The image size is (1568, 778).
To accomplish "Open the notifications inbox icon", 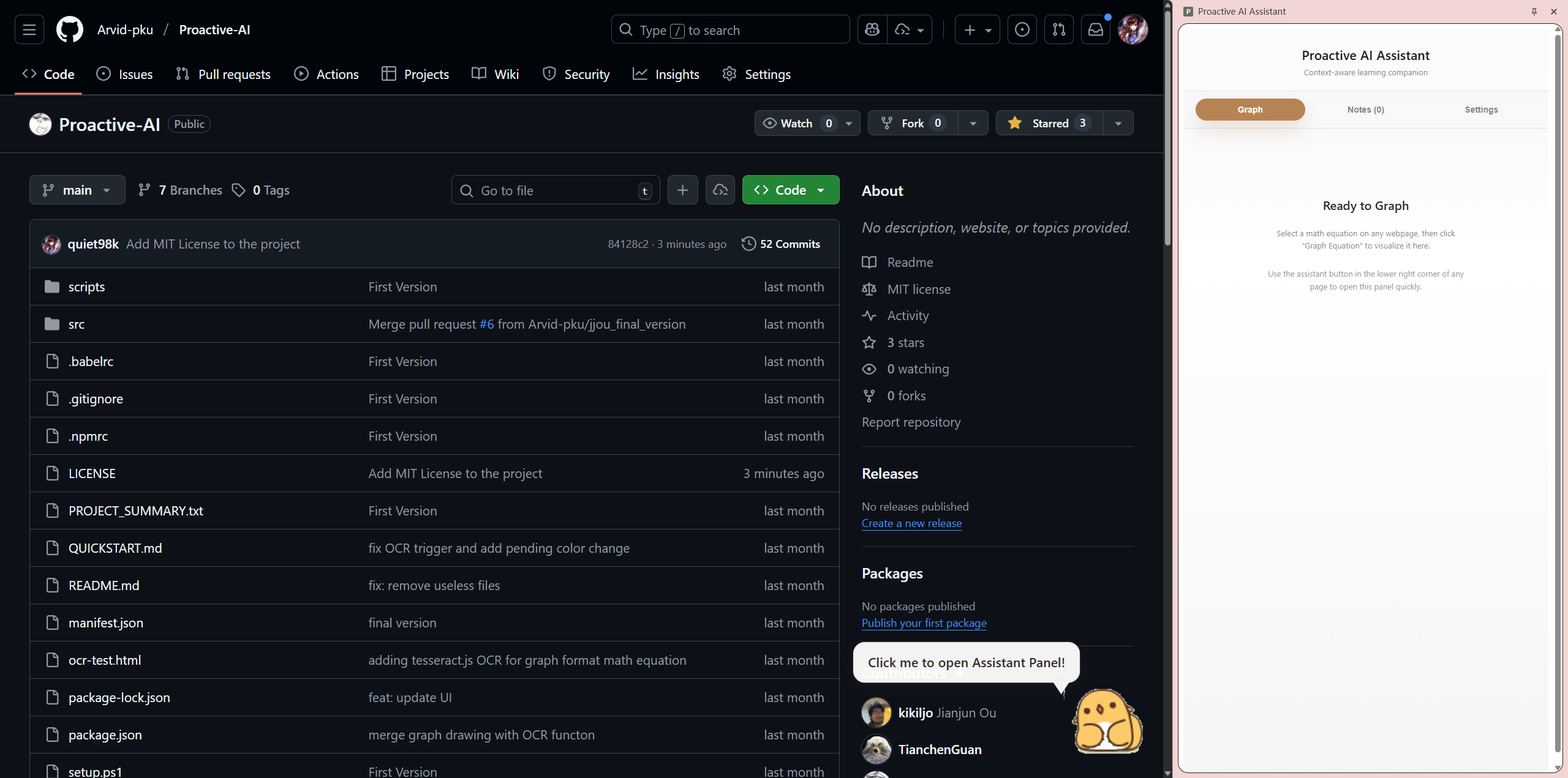I will (x=1095, y=29).
